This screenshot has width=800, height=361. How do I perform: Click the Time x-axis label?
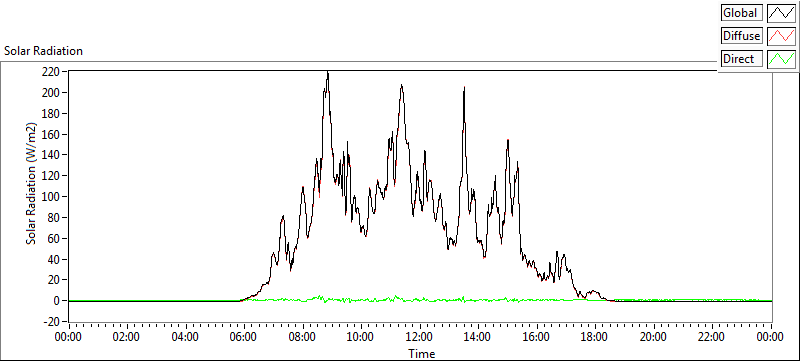click(421, 353)
